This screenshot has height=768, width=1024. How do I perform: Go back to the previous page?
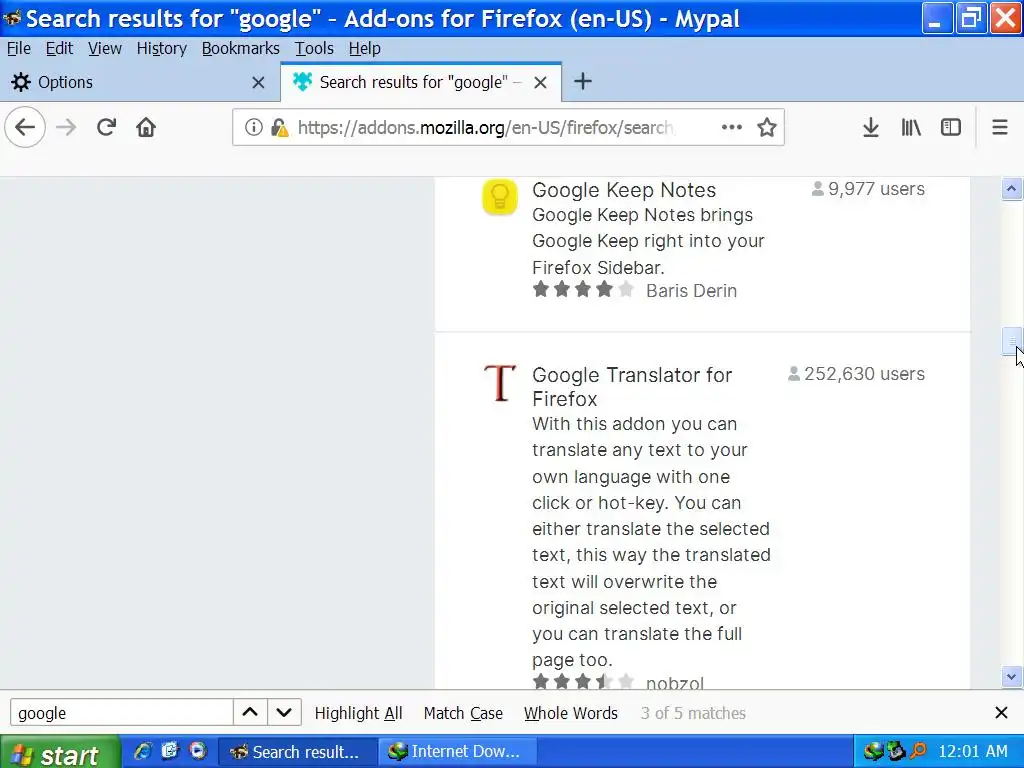click(x=25, y=127)
